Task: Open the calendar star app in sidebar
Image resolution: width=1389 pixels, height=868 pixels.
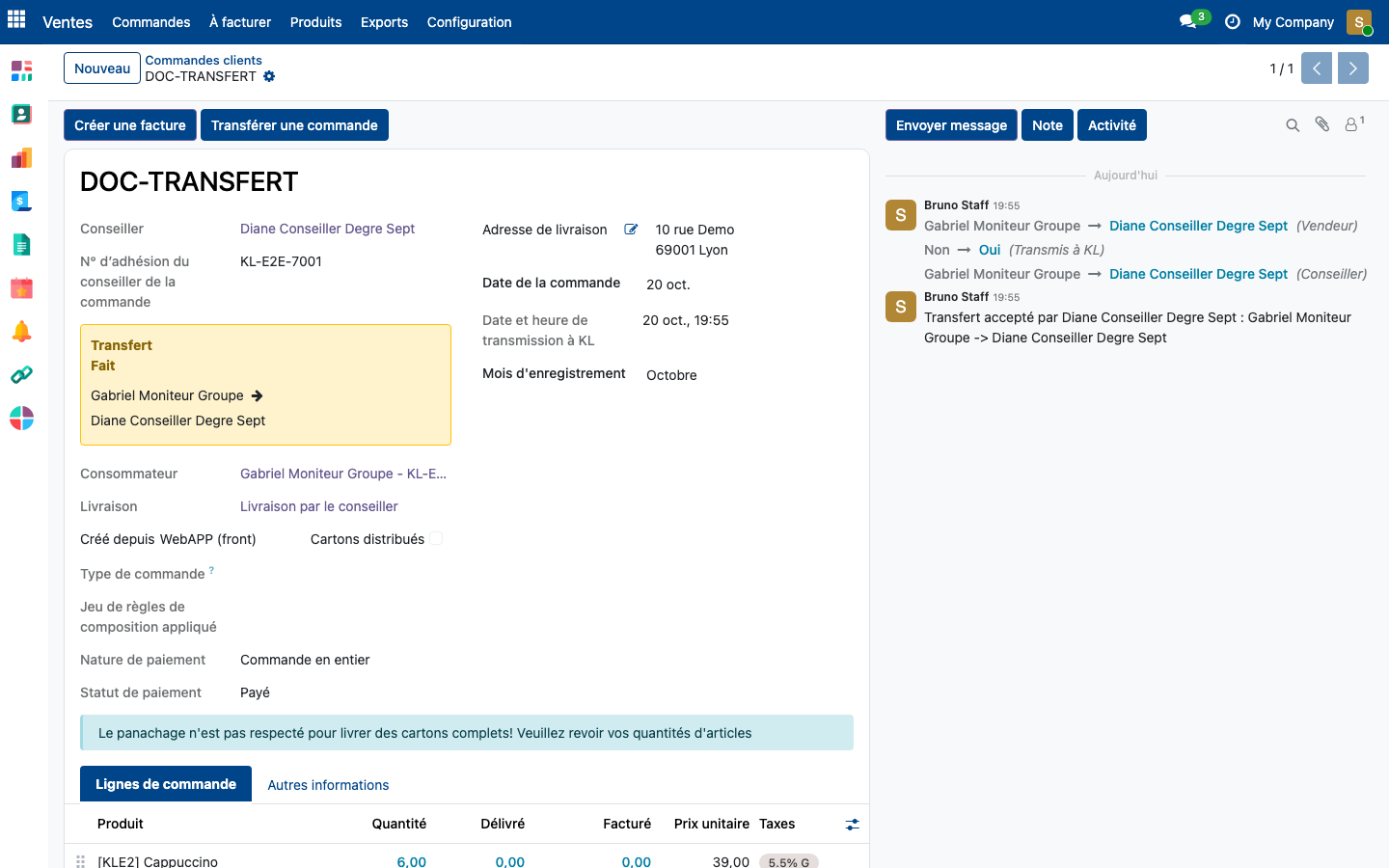Action: (x=21, y=288)
